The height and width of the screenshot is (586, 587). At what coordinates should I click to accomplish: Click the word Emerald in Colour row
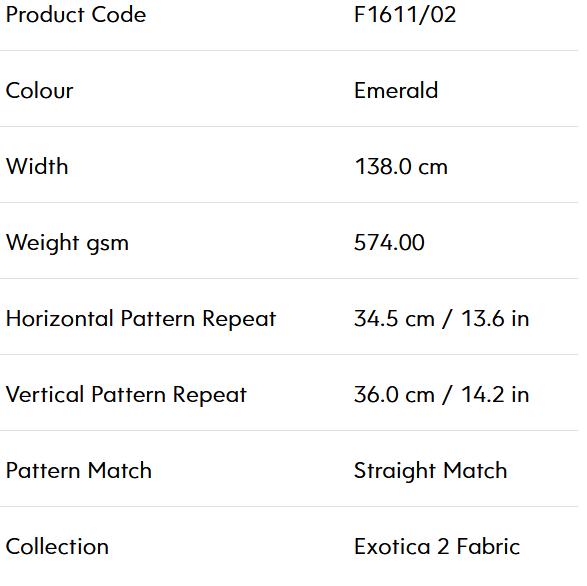click(x=396, y=91)
